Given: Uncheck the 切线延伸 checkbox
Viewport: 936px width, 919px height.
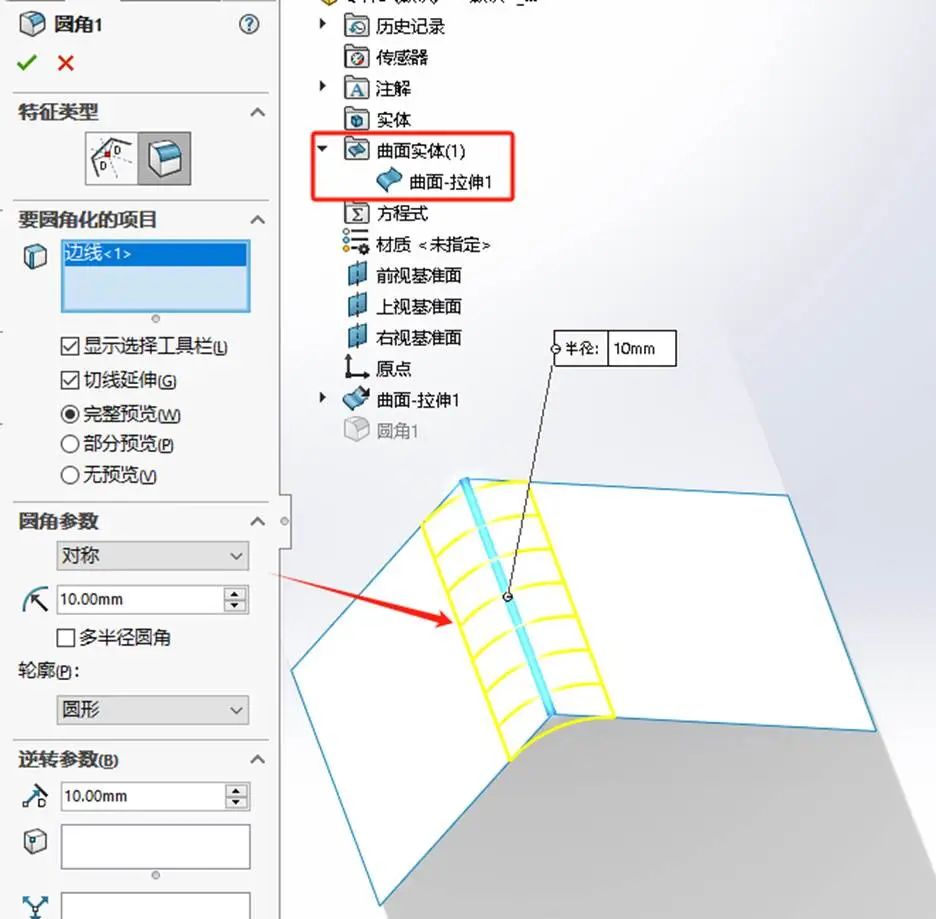Looking at the screenshot, I should tap(70, 380).
